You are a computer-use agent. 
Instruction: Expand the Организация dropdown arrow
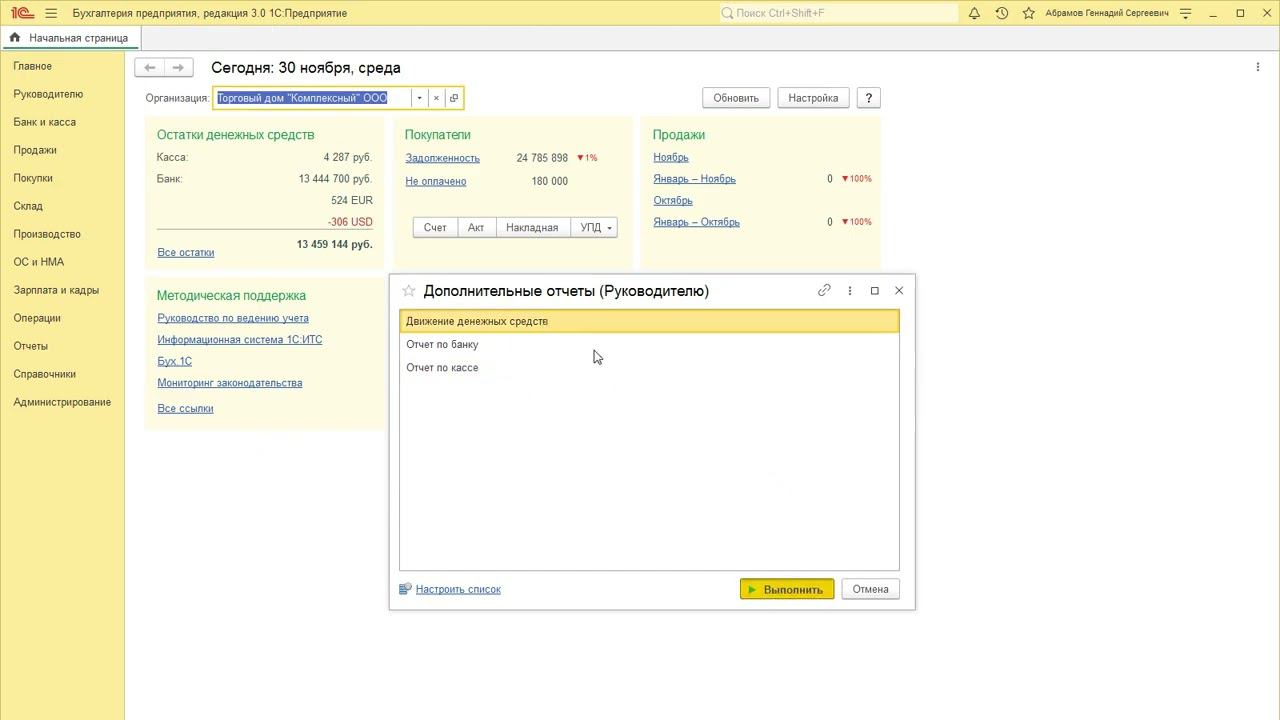click(420, 98)
